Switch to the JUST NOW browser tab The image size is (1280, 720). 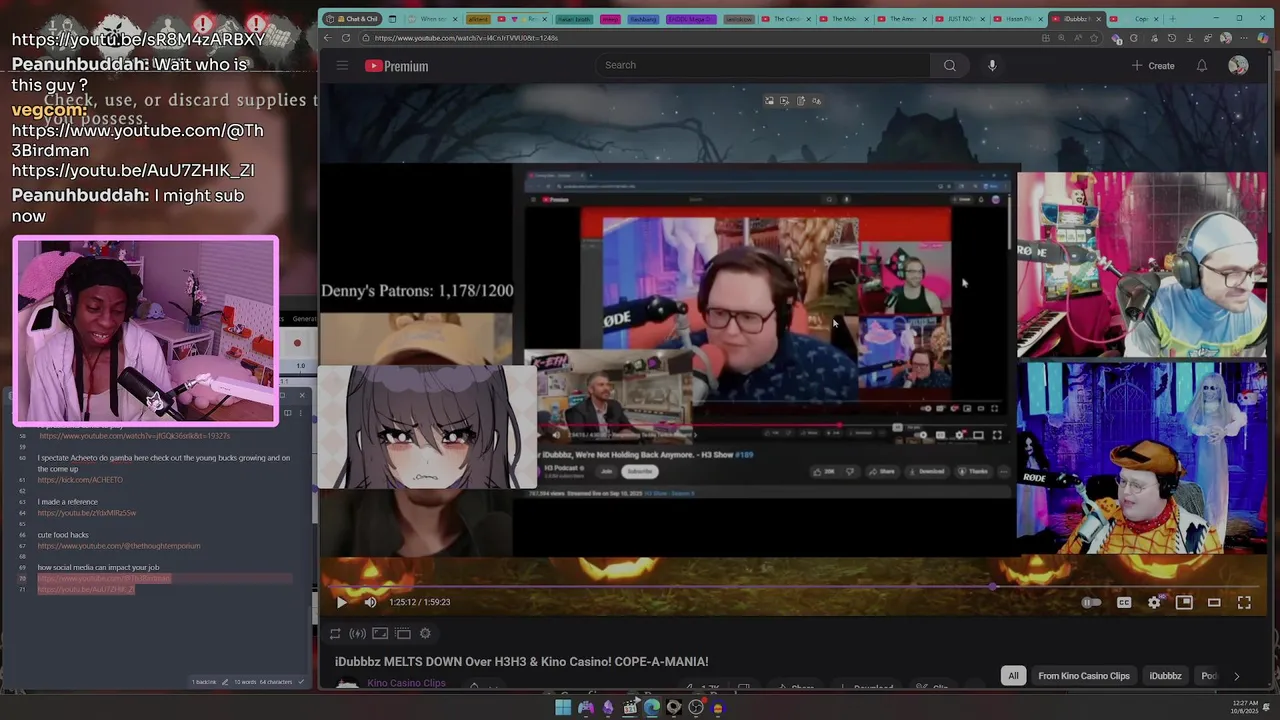pos(958,19)
